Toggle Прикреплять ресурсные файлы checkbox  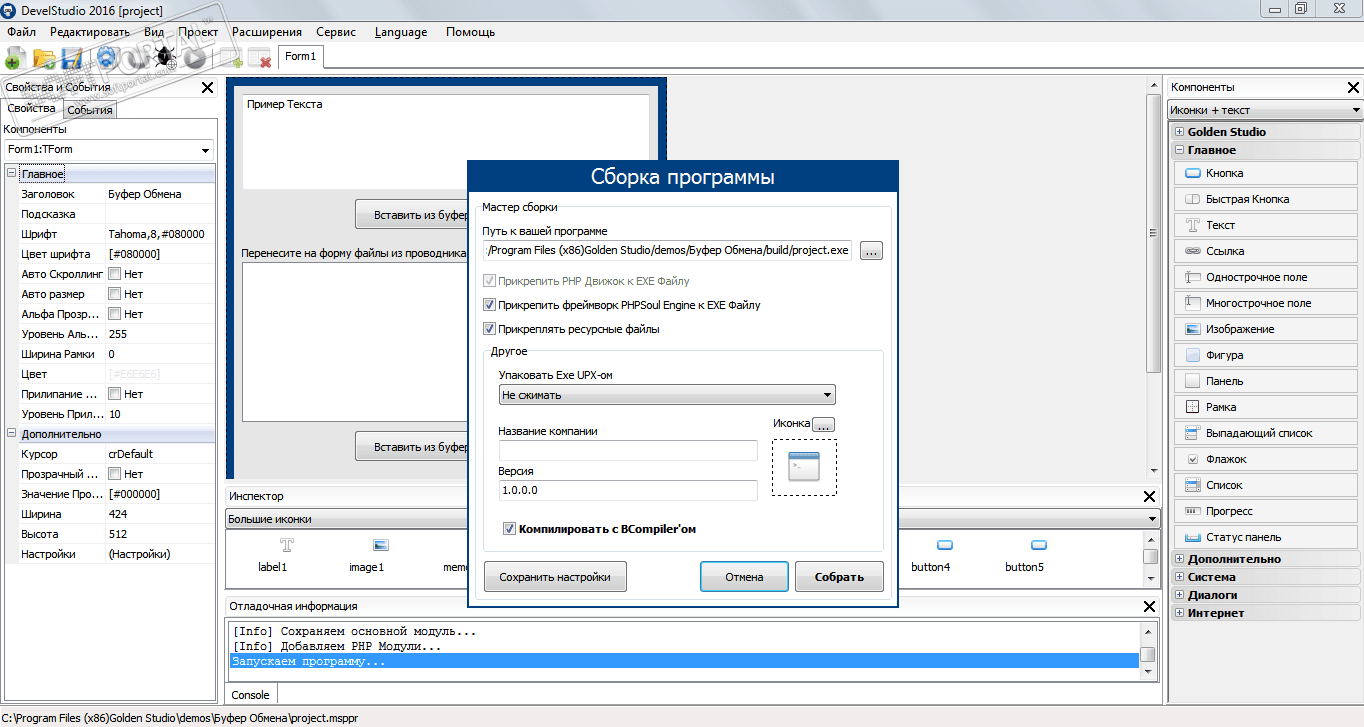[489, 329]
